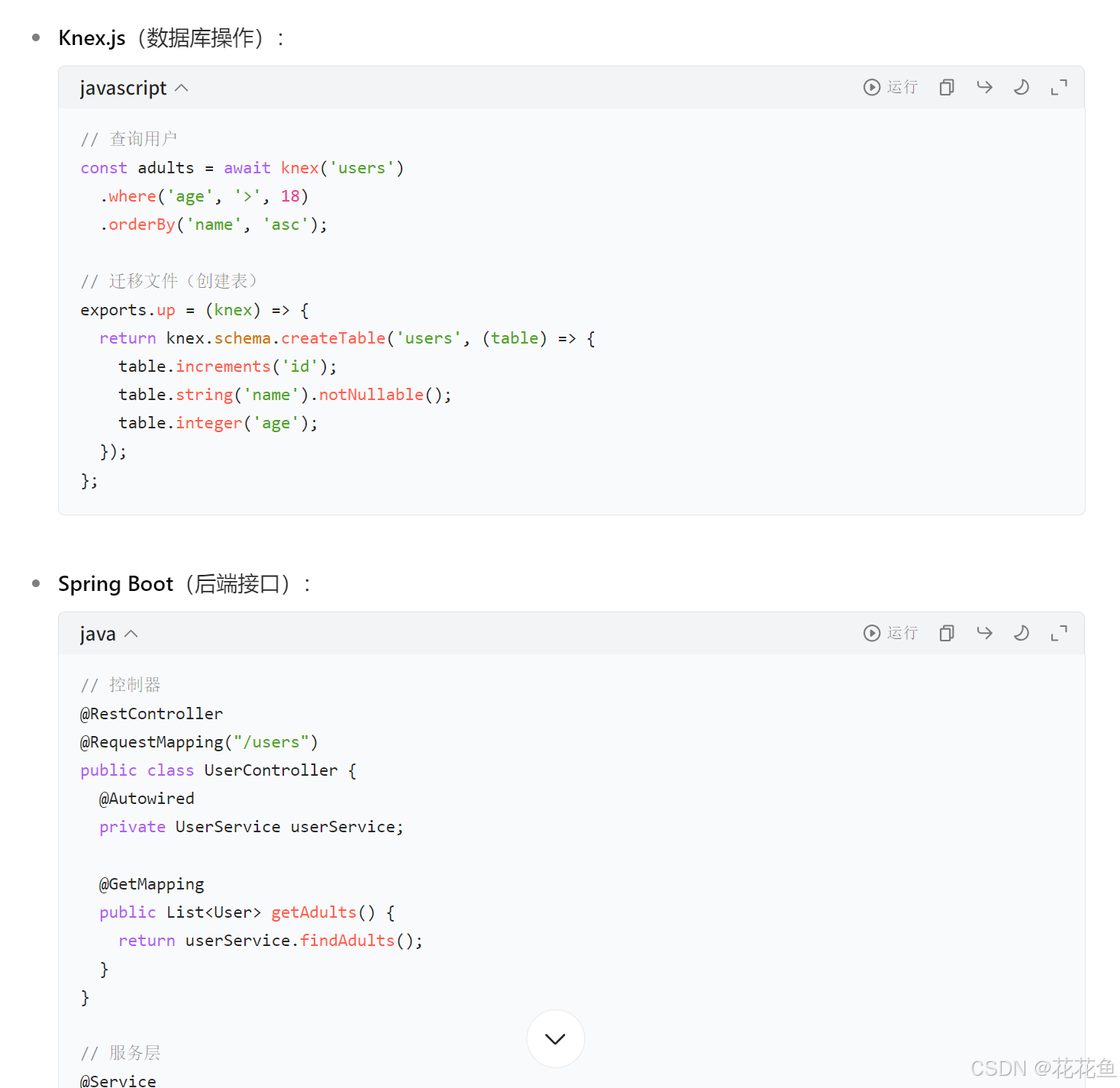Click the '@GetMapping' annotation

(x=151, y=884)
